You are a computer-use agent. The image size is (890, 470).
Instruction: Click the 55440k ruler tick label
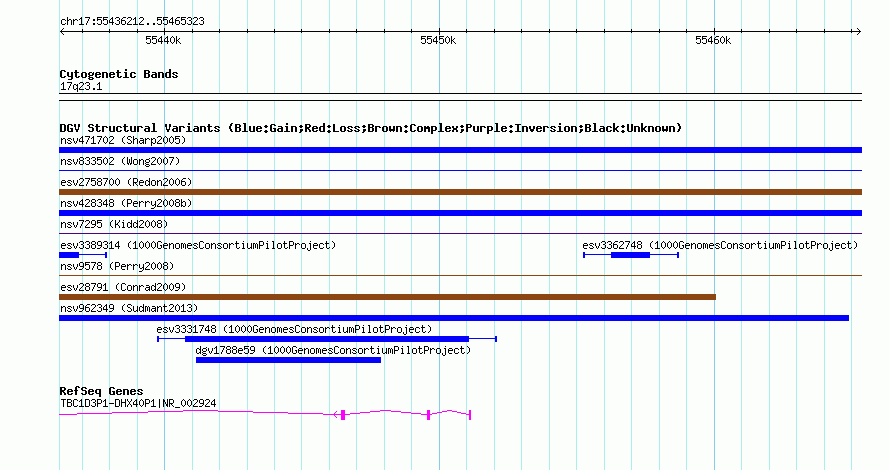(x=163, y=40)
